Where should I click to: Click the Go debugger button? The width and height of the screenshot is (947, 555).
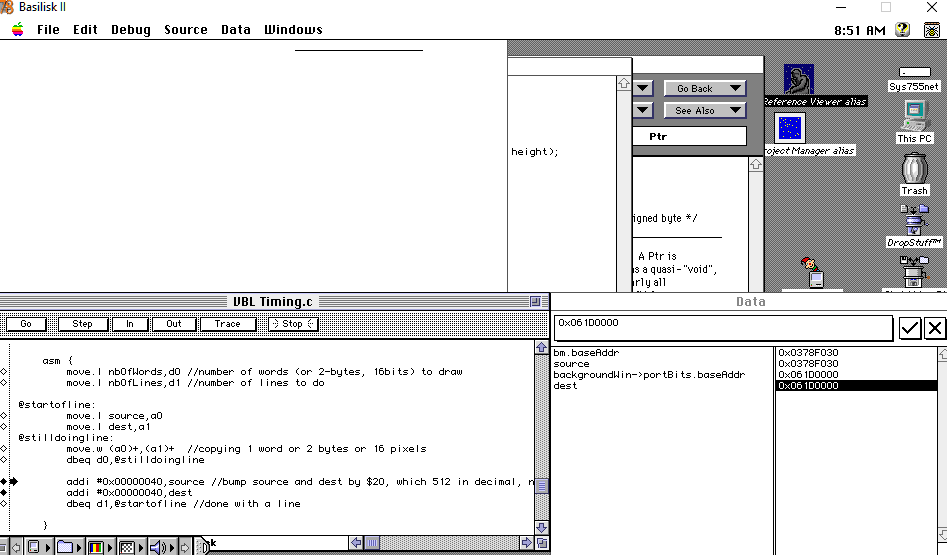pos(26,324)
